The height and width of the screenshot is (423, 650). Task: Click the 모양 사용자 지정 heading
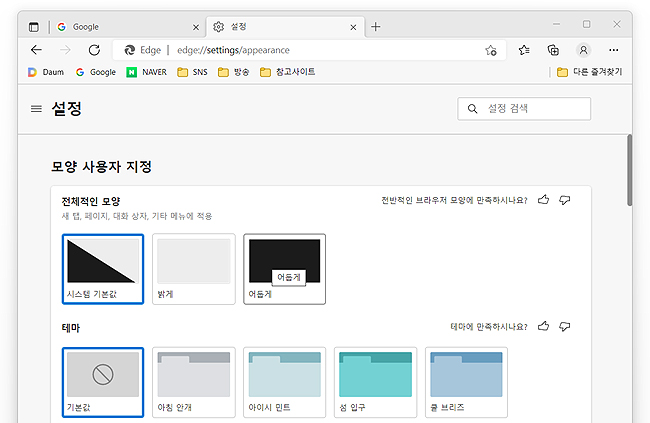[102, 167]
